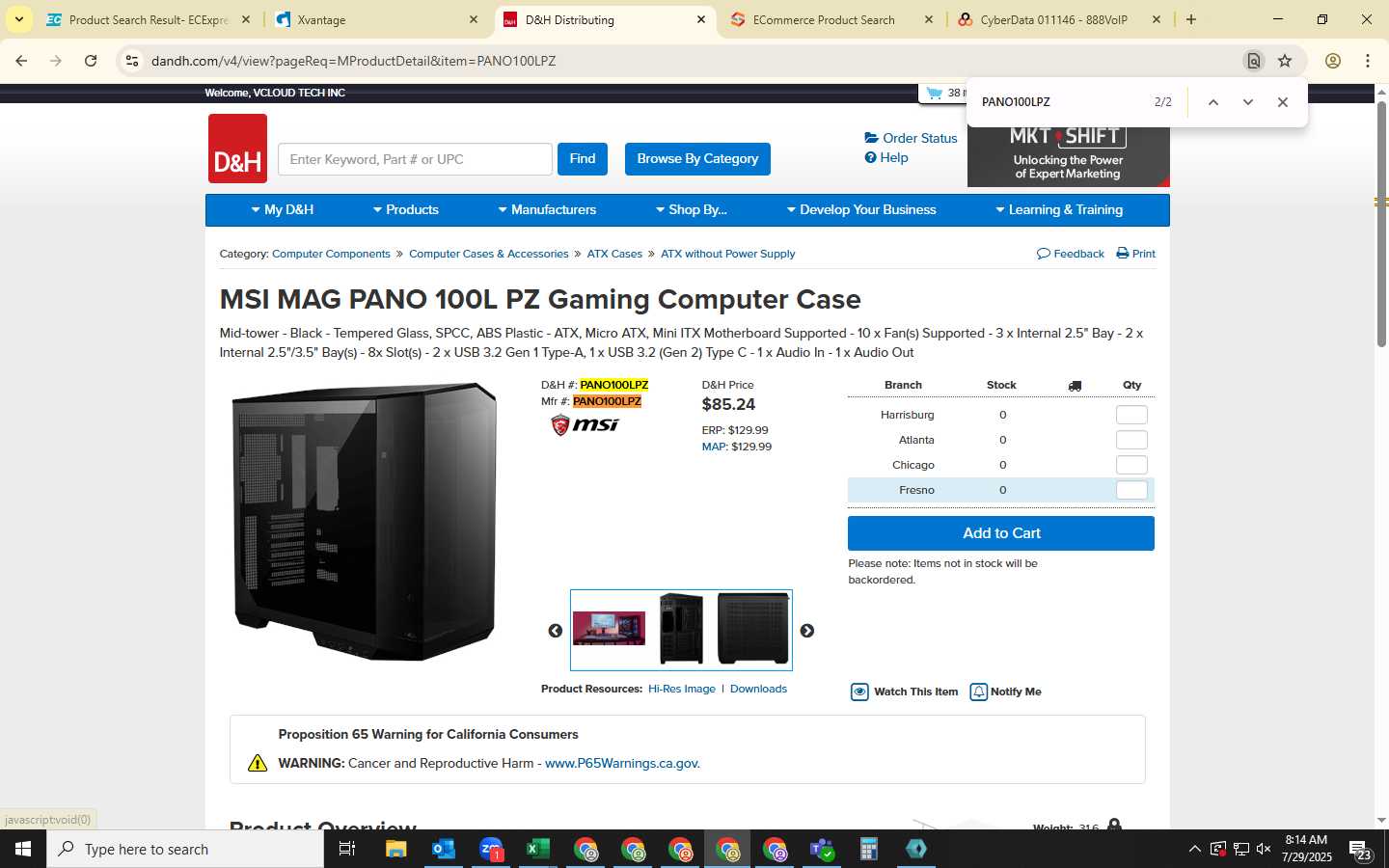Expand the Products menu
This screenshot has height=868, width=1389.
click(x=406, y=209)
